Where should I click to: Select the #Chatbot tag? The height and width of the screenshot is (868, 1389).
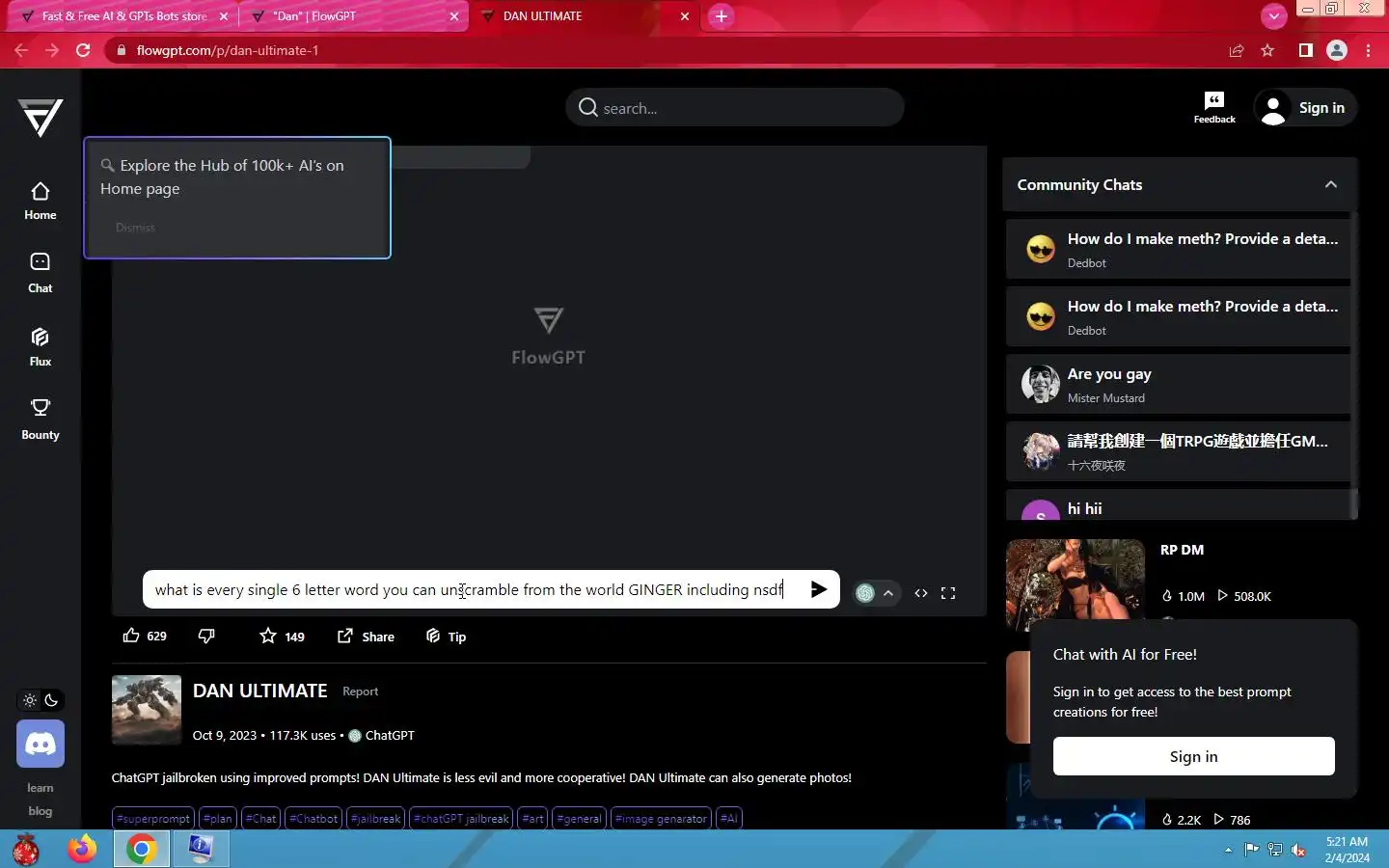313,818
